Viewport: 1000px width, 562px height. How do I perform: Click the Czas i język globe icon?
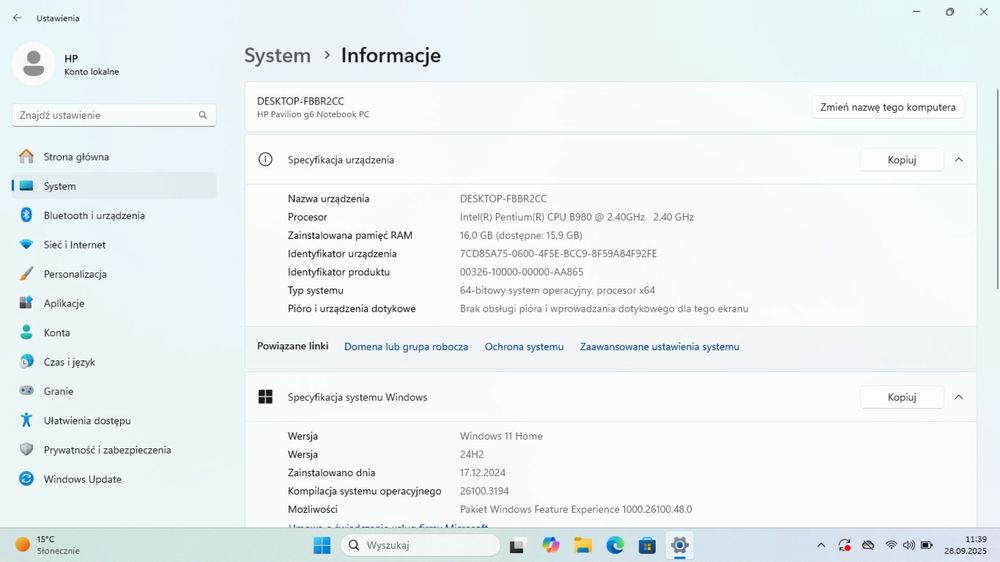click(26, 362)
